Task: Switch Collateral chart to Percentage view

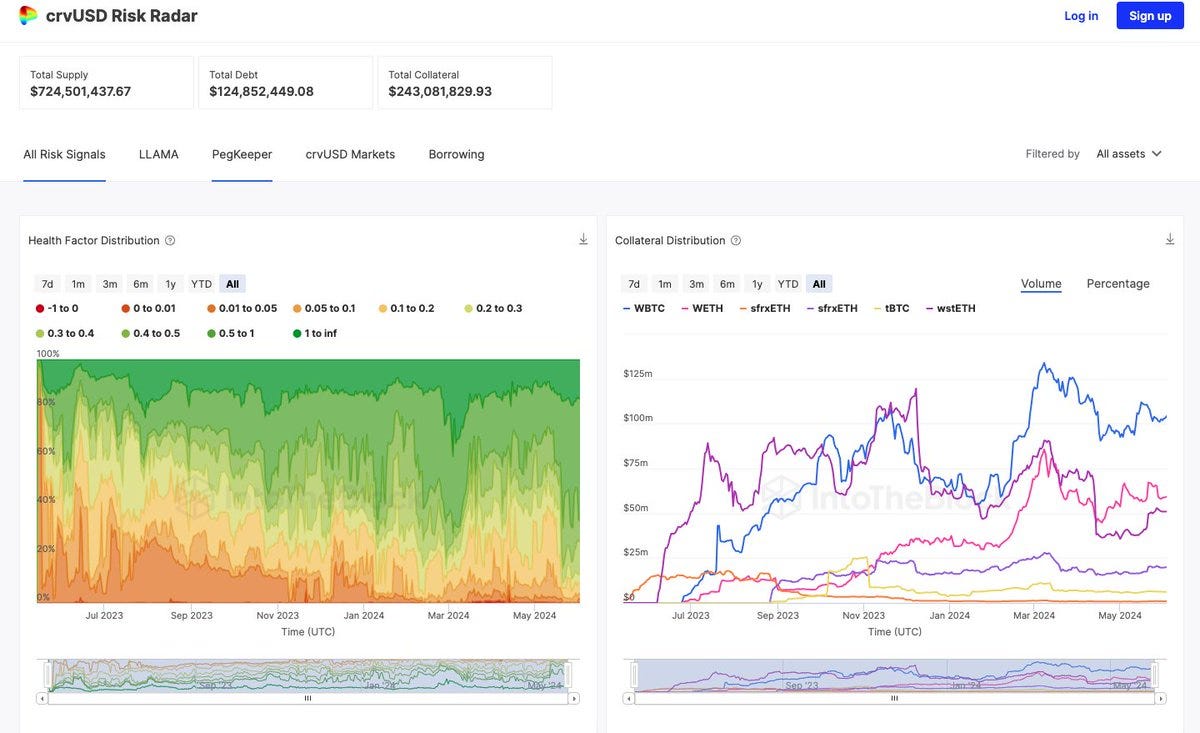Action: click(1118, 284)
